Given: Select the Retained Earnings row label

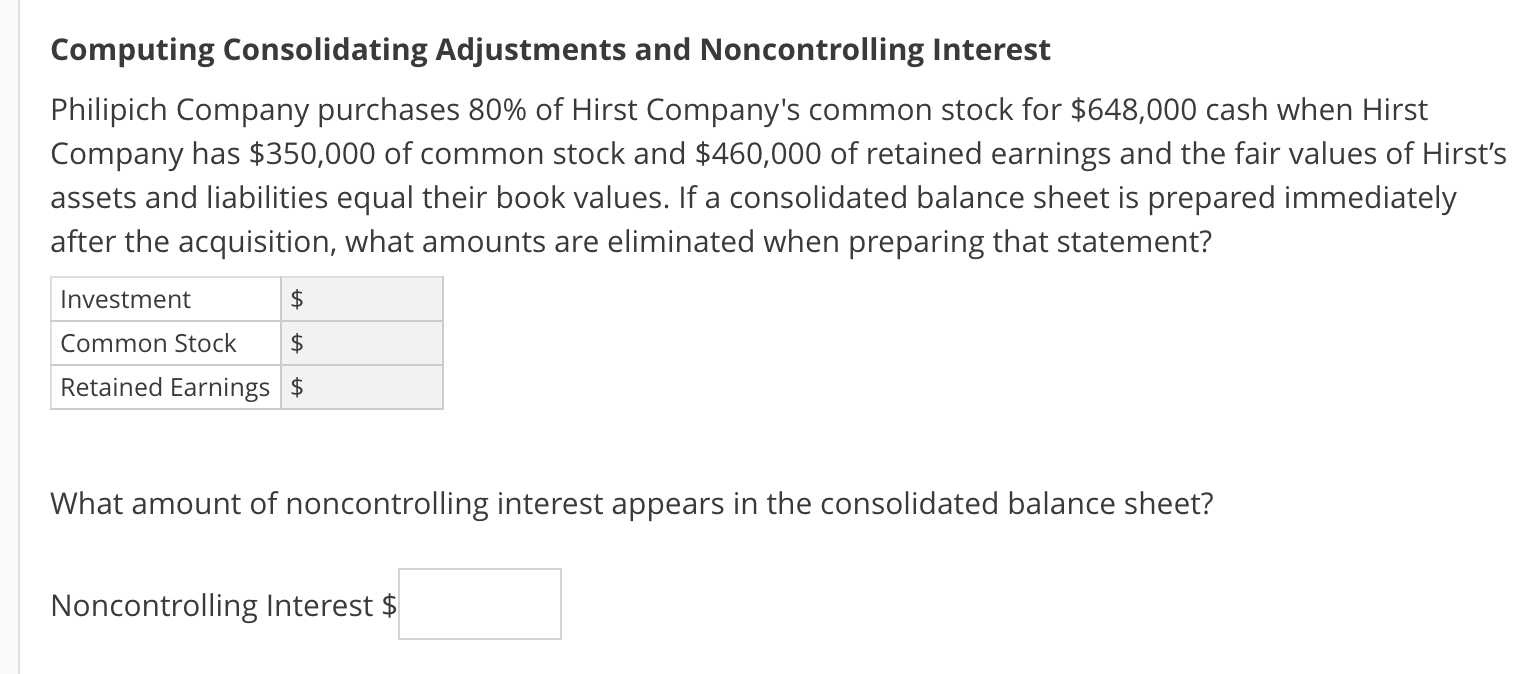Looking at the screenshot, I should pos(165,387).
